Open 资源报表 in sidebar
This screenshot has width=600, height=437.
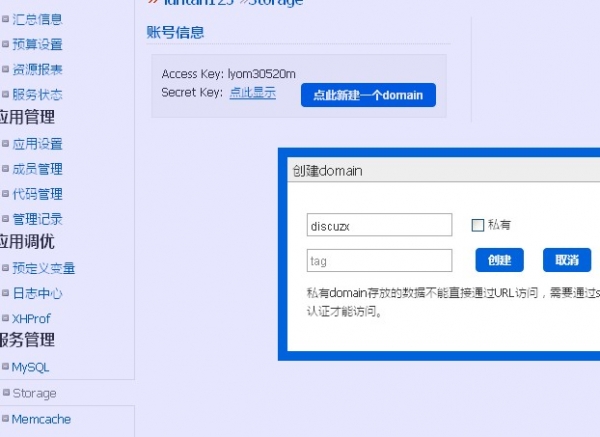point(37,69)
